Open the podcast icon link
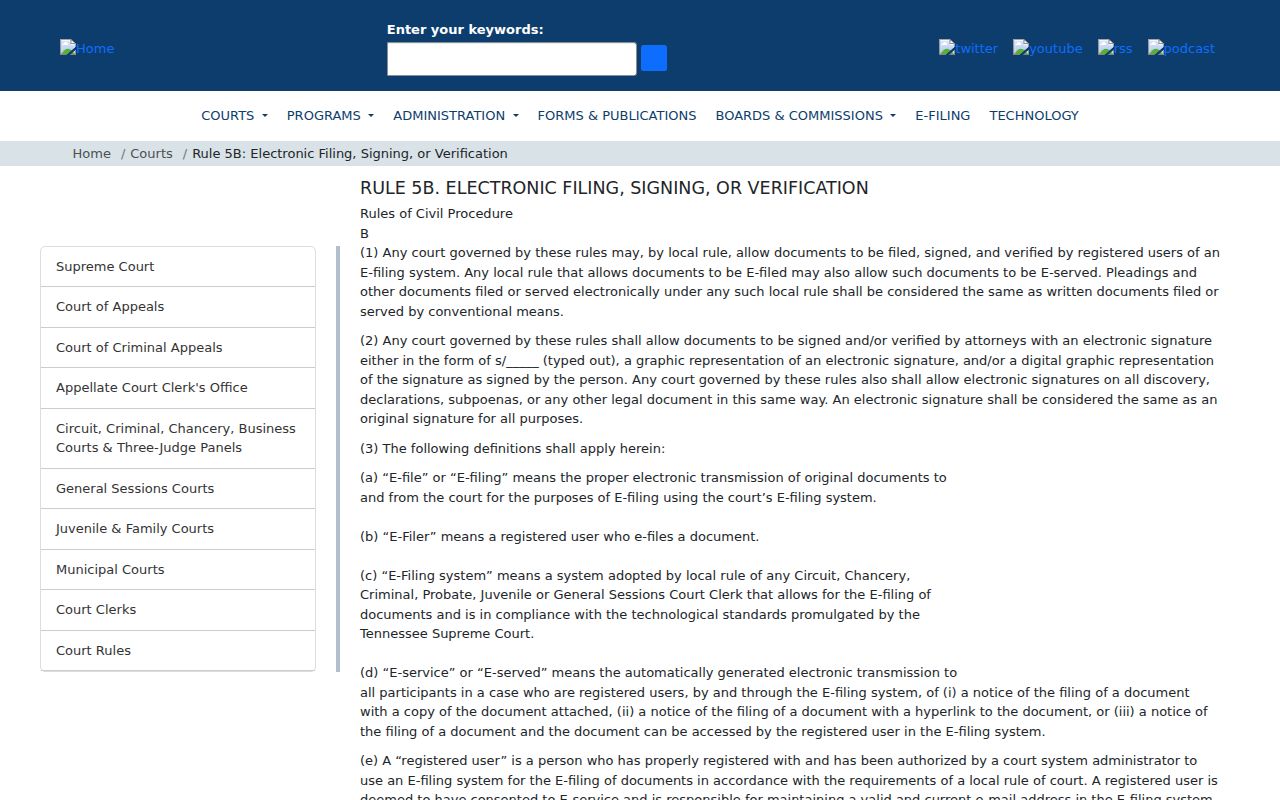The height and width of the screenshot is (800, 1280). (x=1181, y=48)
